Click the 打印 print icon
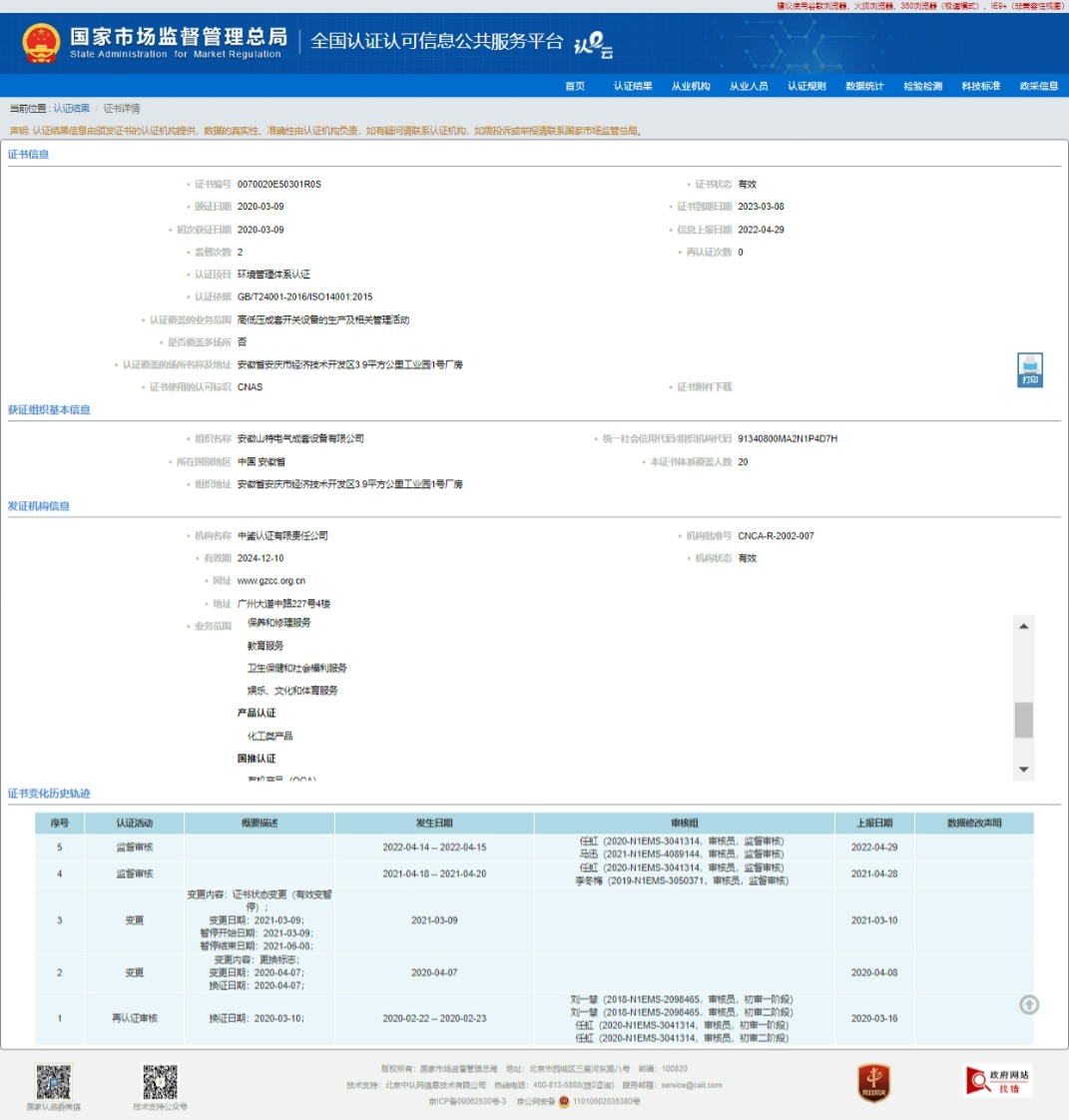Image resolution: width=1069 pixels, height=1120 pixels. pyautogui.click(x=1030, y=370)
